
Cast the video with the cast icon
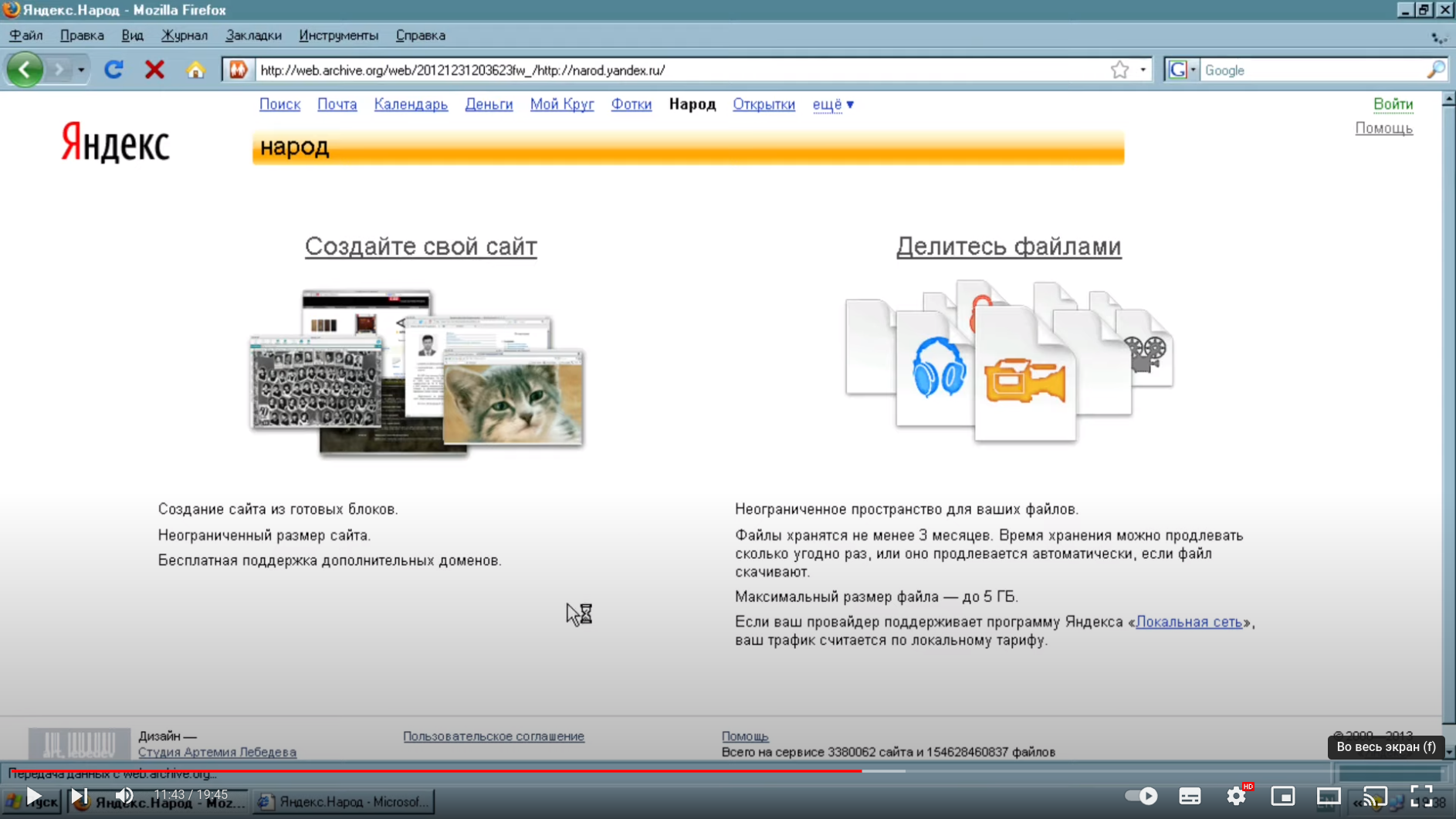click(1375, 796)
